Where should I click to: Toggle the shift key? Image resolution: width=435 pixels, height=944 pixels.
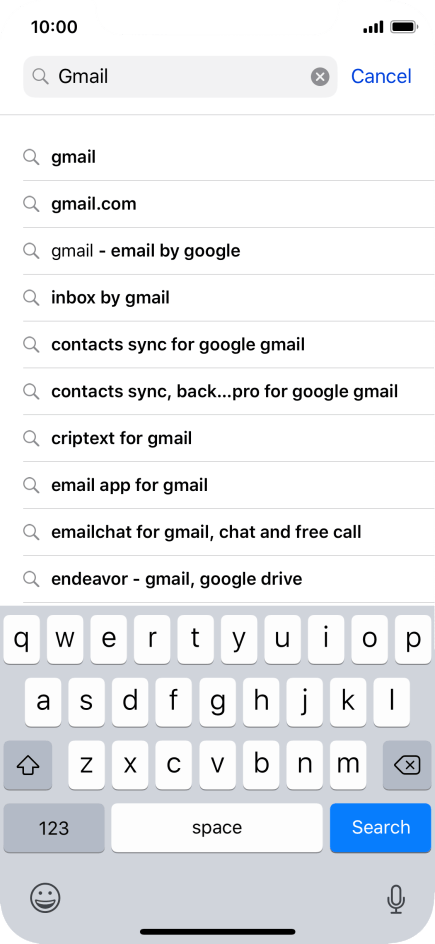(28, 765)
